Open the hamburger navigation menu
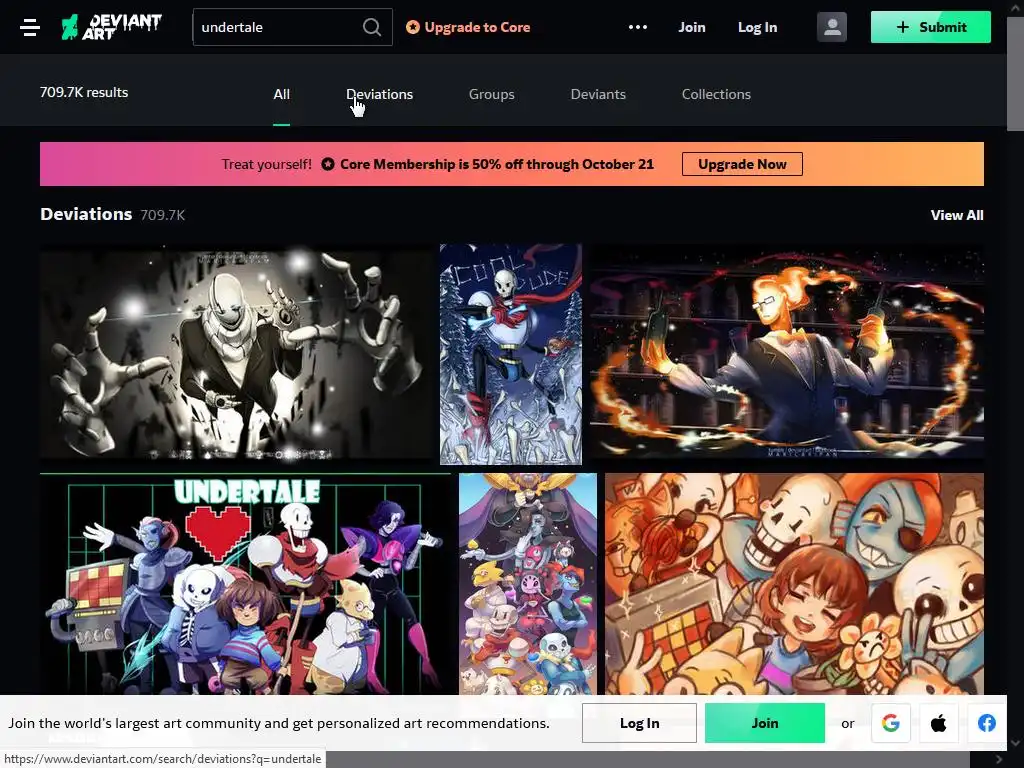 point(30,27)
